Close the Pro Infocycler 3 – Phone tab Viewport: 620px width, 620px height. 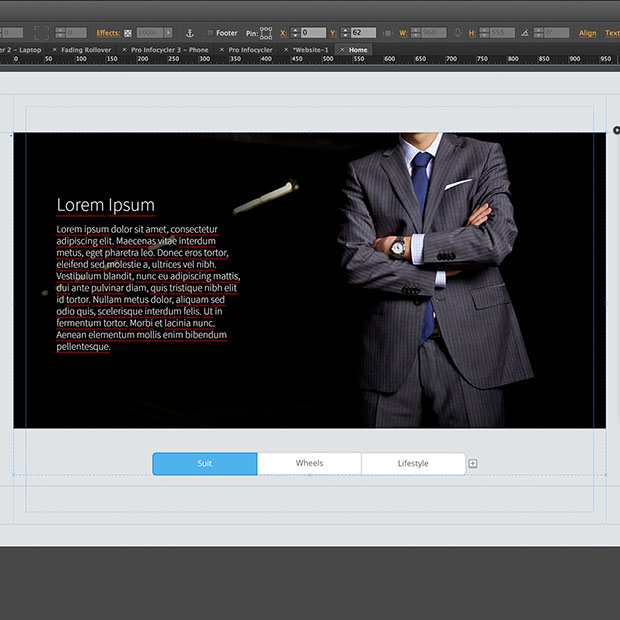tap(124, 49)
